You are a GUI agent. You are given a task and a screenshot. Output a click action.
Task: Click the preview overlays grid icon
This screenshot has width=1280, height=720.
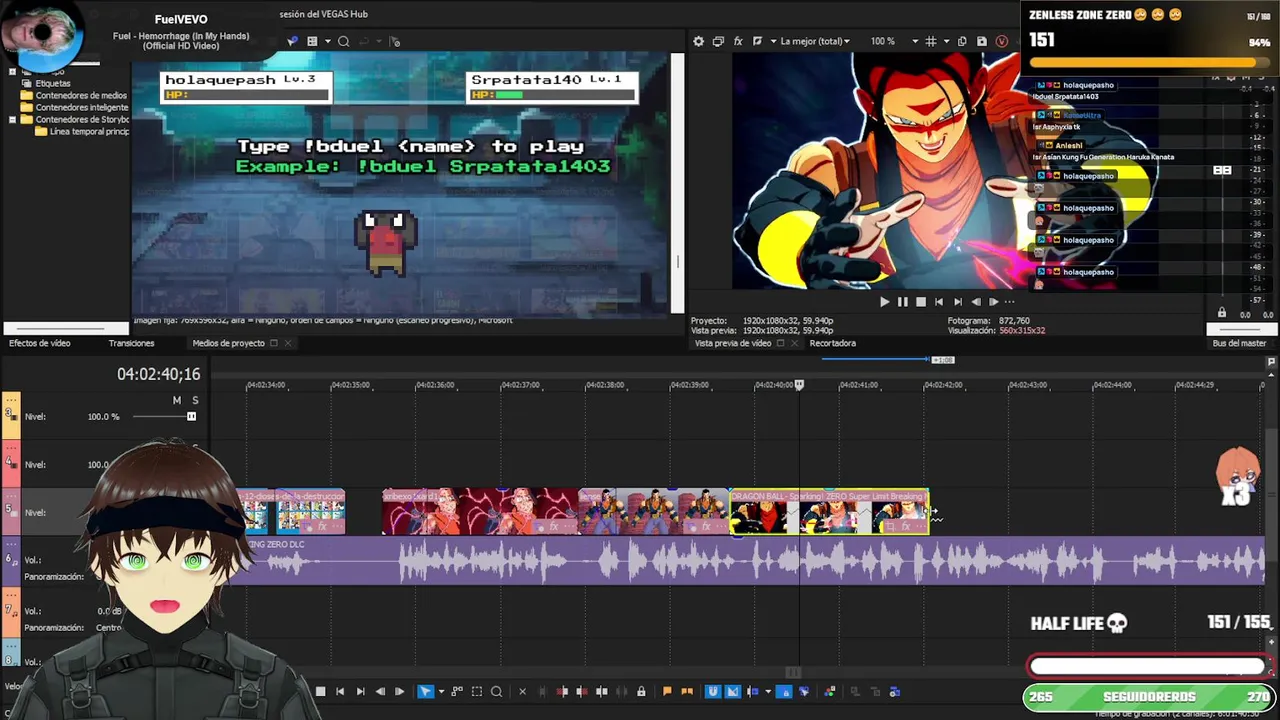click(x=931, y=41)
